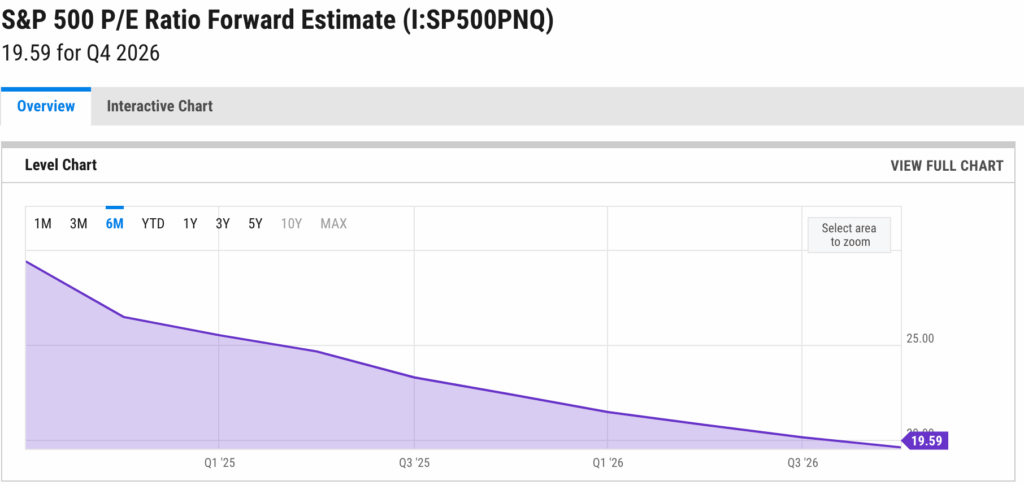The image size is (1024, 485).
Task: Click the MAX range option
Action: pos(334,224)
